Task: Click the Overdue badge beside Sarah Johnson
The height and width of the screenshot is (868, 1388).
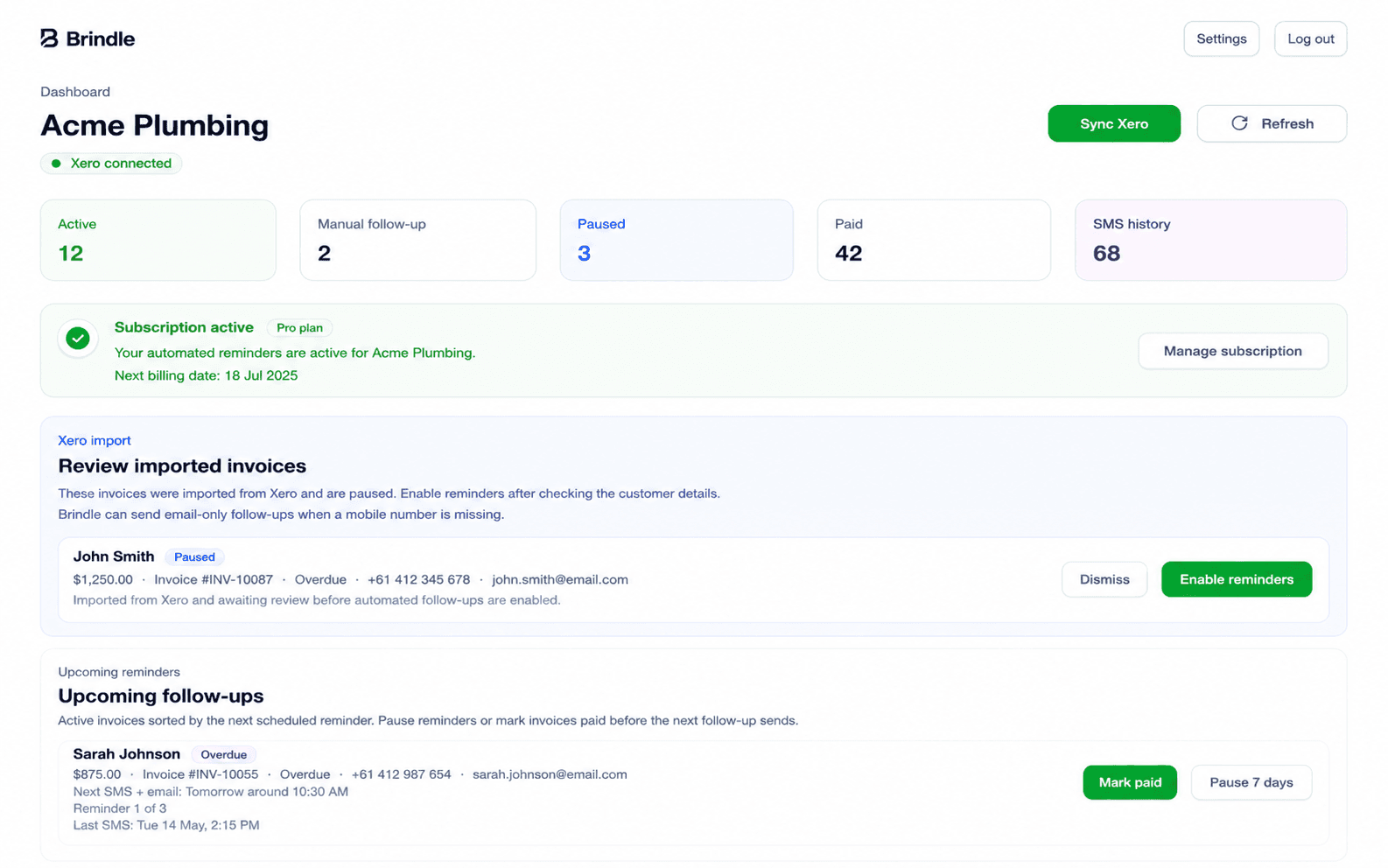Action: (223, 754)
